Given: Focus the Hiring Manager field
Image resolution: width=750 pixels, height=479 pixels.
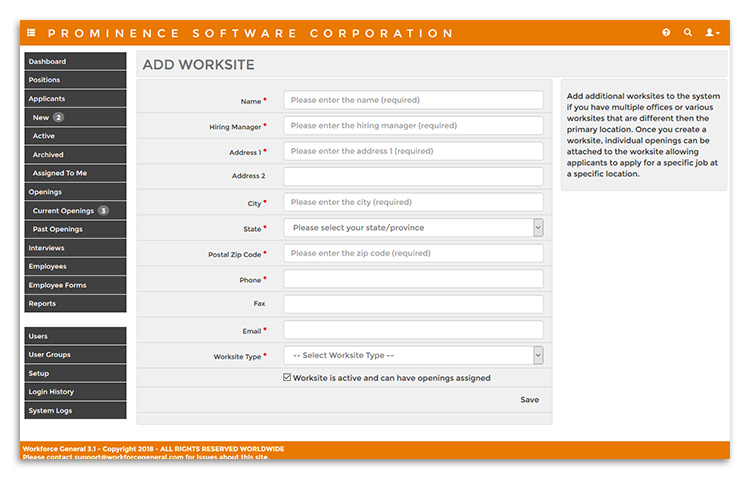Looking at the screenshot, I should (413, 125).
